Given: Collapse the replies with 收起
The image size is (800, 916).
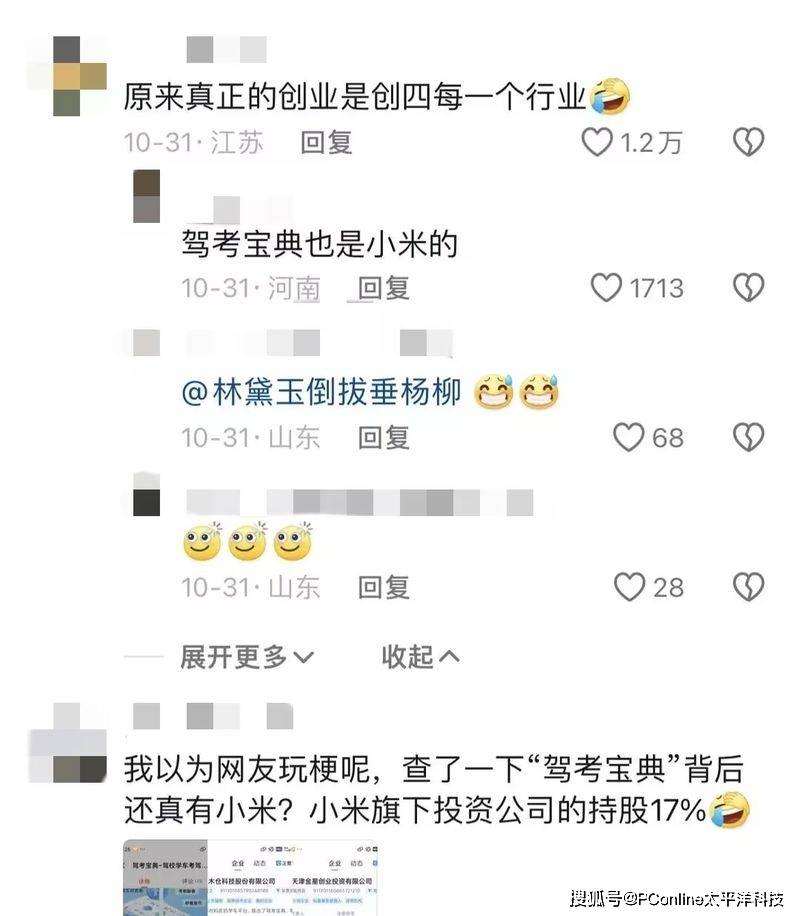Looking at the screenshot, I should coord(420,657).
